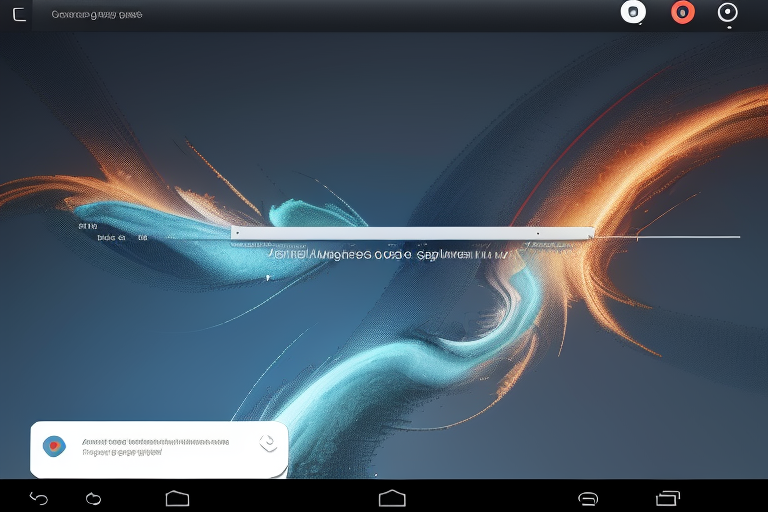This screenshot has height=512, width=768.
Task: Click the title text in the top bar
Action: coord(96,15)
